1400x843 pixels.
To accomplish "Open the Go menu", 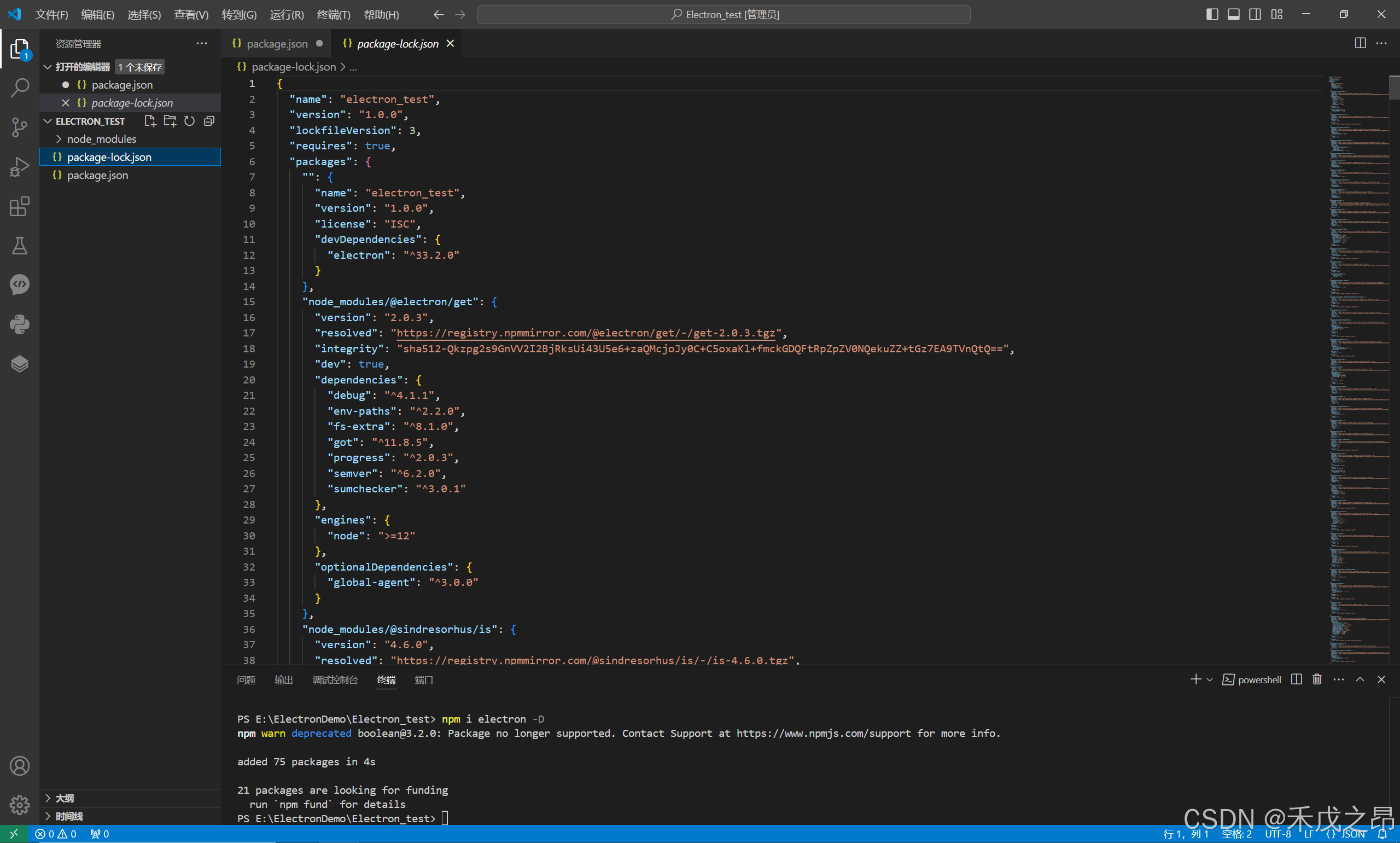I will coord(239,15).
